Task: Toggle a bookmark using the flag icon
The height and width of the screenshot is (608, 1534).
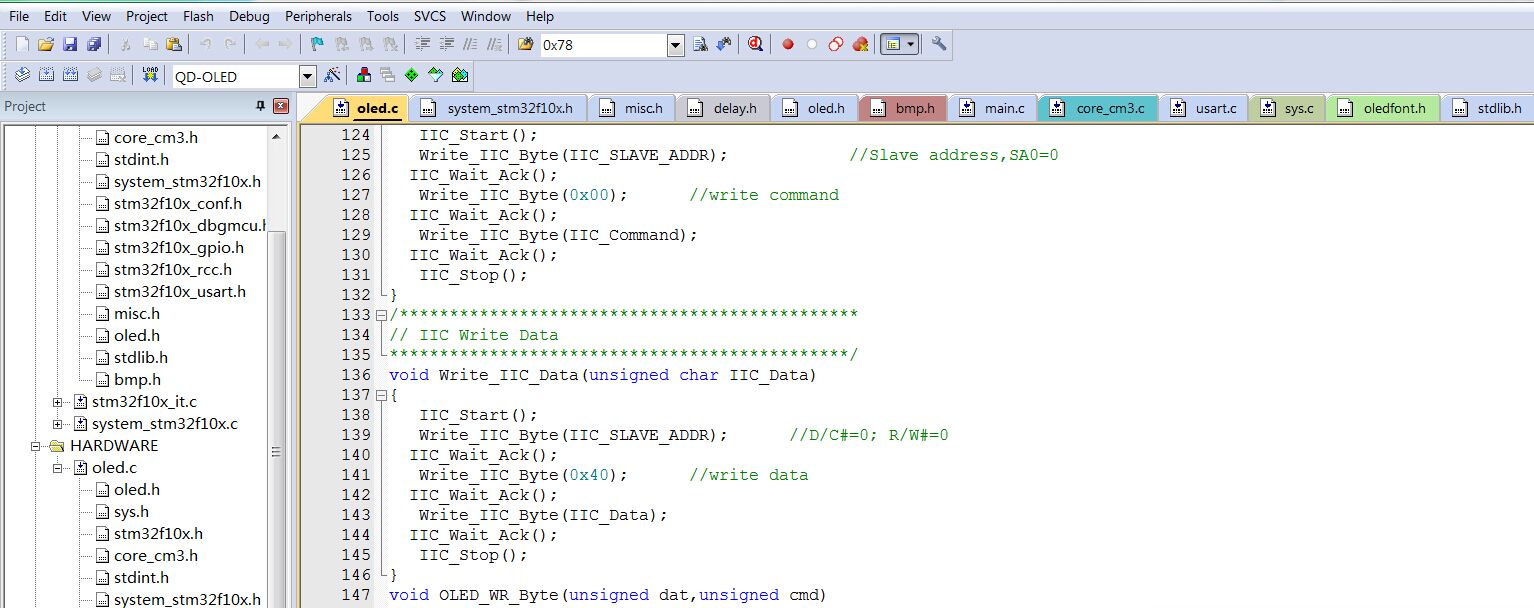Action: tap(317, 44)
